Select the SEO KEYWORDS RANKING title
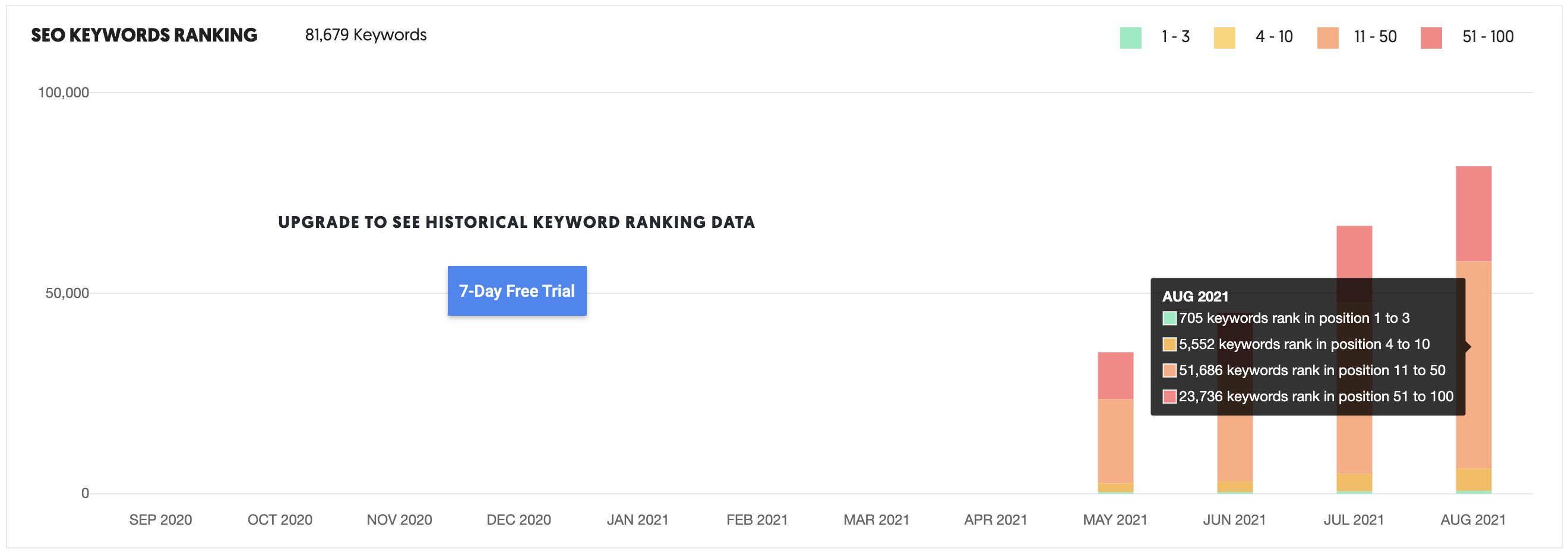The height and width of the screenshot is (552, 1568). coord(144,34)
